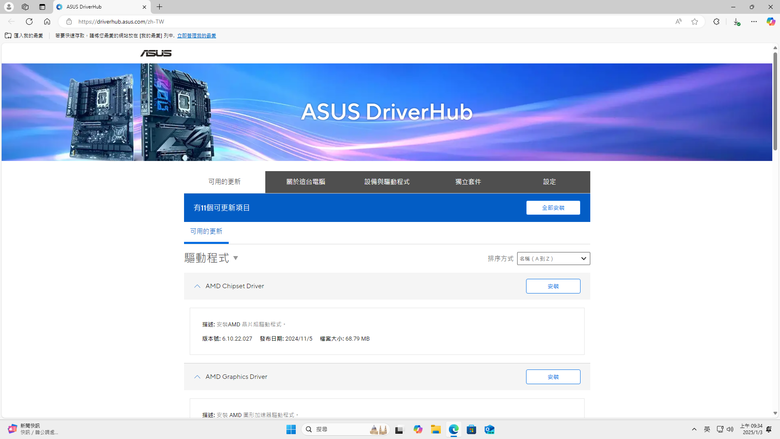The image size is (780, 439).
Task: Open File Explorer from taskbar
Action: [x=436, y=430]
